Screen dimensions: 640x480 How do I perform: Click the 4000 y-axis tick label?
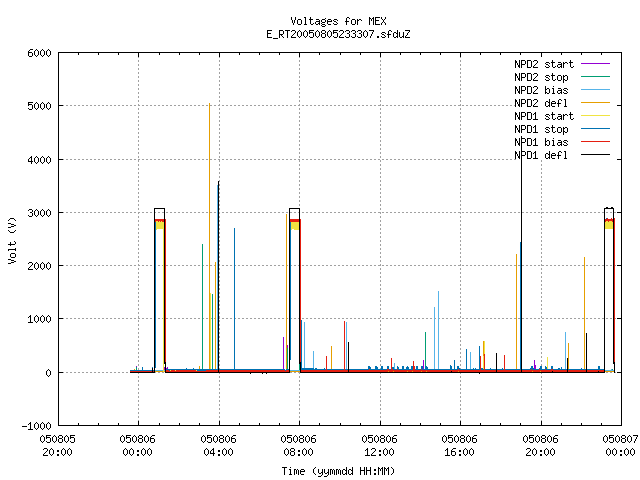click(x=39, y=160)
